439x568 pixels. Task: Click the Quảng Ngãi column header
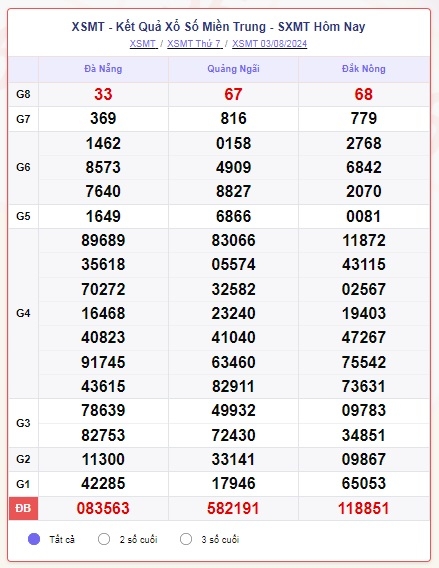pos(233,69)
